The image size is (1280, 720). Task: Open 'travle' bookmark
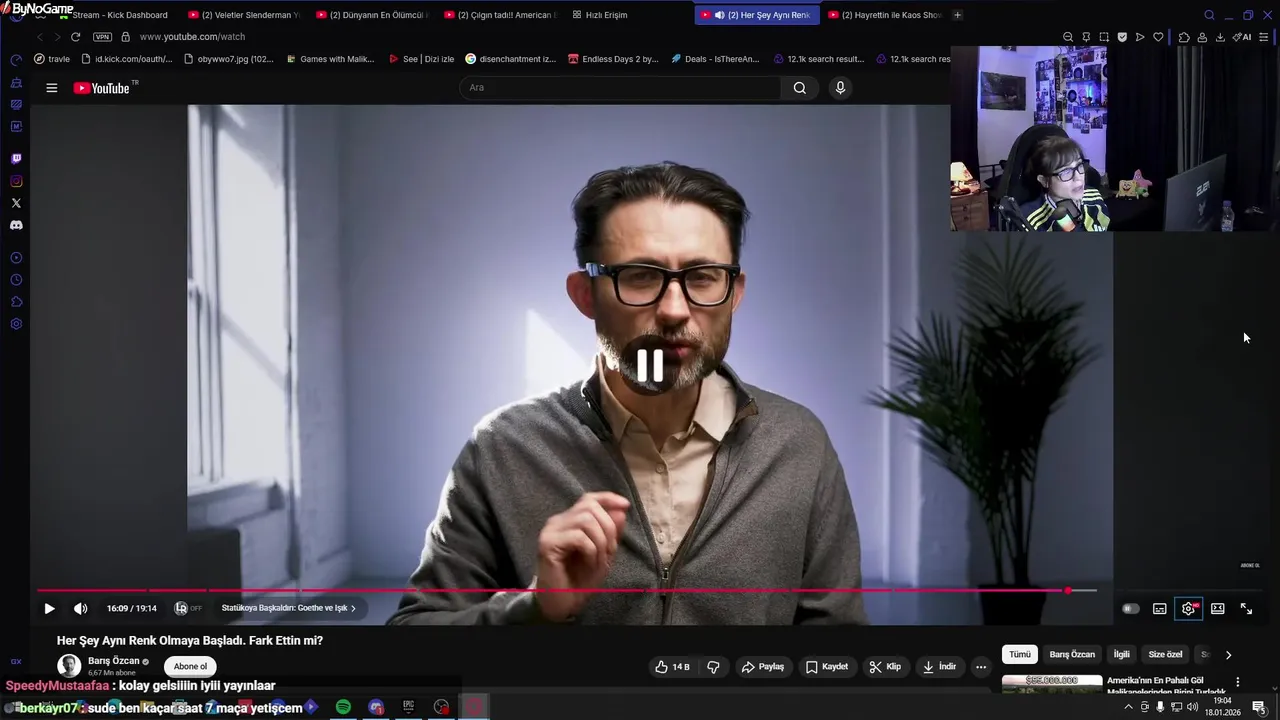click(52, 59)
